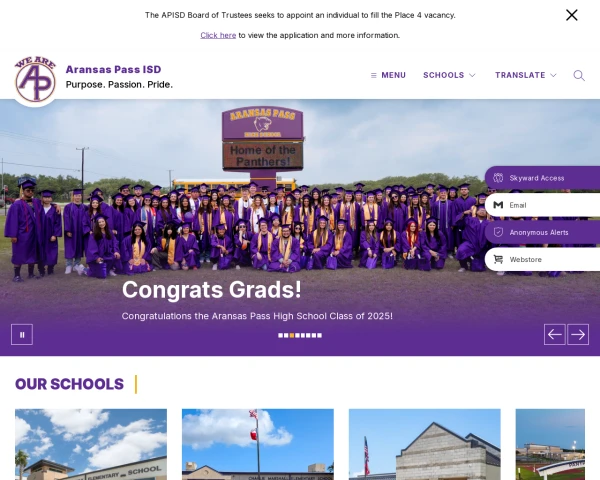Open the stadium school thumbnail
This screenshot has width=600, height=480.
pyautogui.click(x=550, y=444)
